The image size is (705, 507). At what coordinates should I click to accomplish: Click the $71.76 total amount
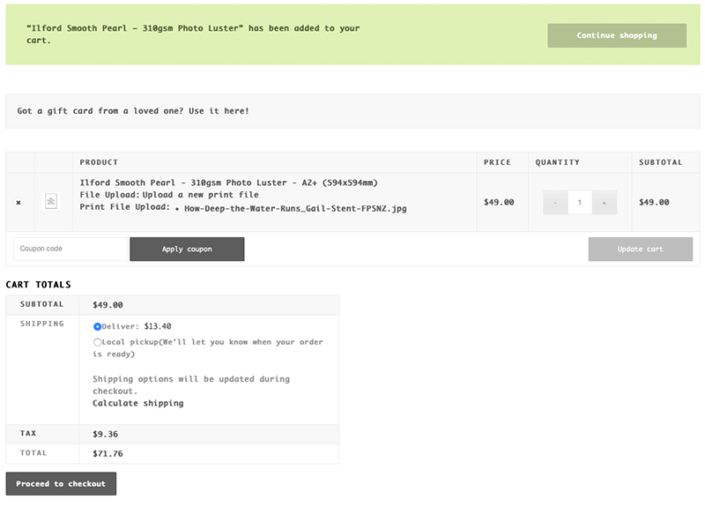[107, 454]
